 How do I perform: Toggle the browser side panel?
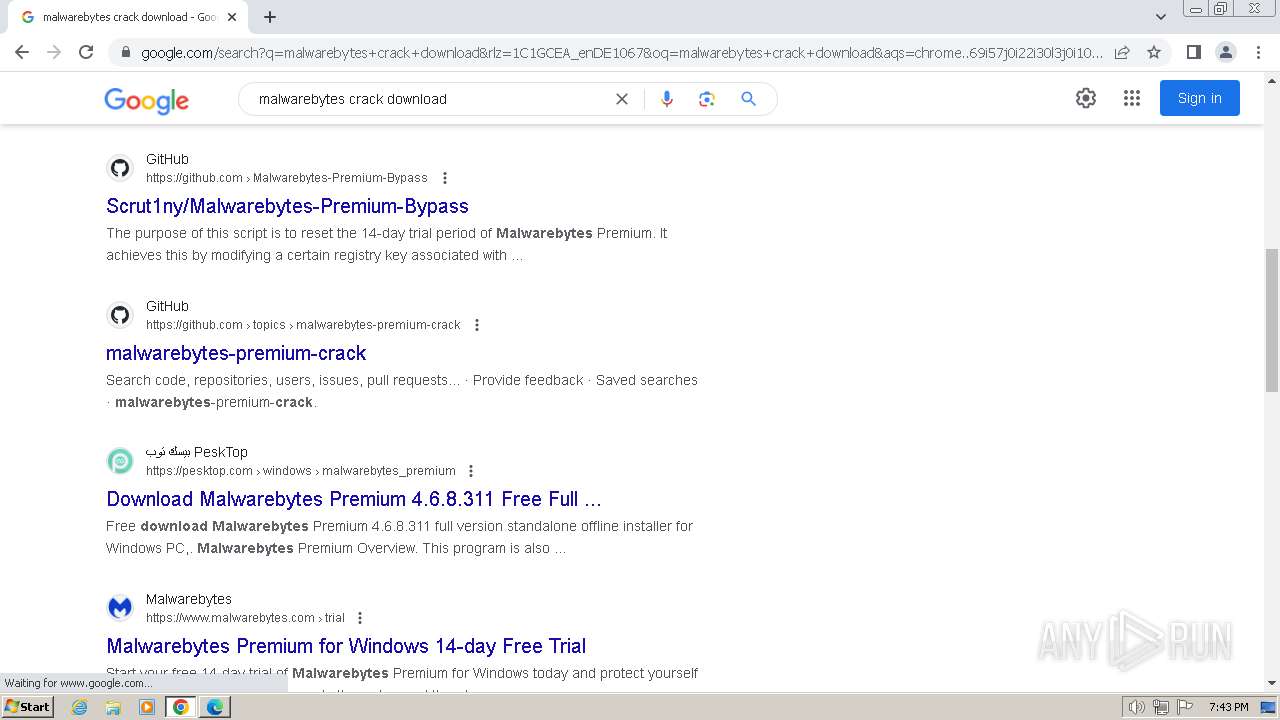click(1193, 52)
